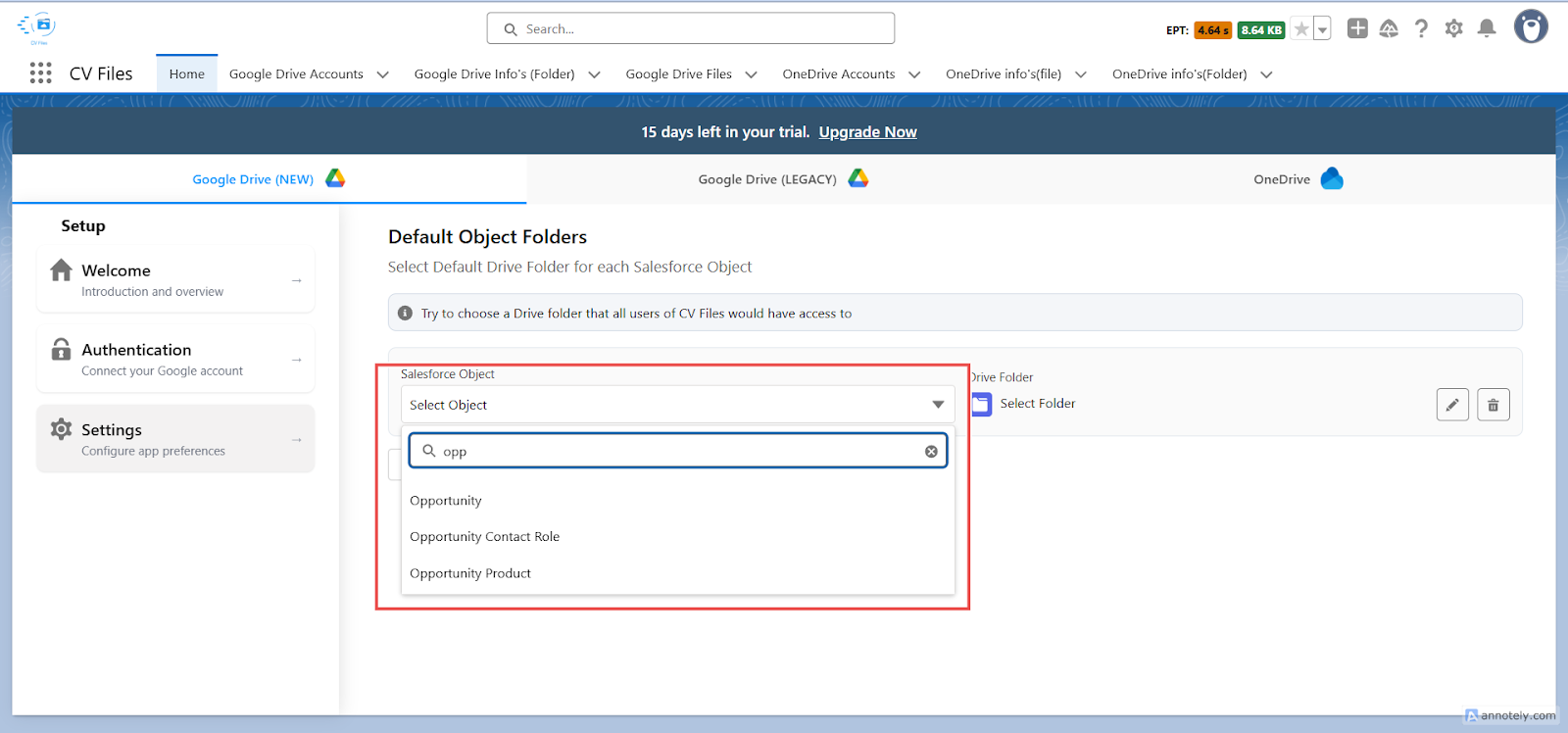Switch to the Google Drive (NEW) tab
This screenshot has width=1568, height=733.
coord(269,179)
